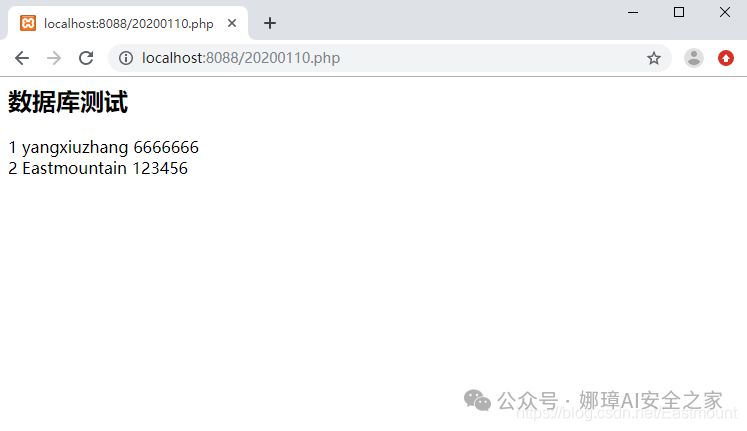
Task: Reload the localhost page
Action: click(86, 58)
